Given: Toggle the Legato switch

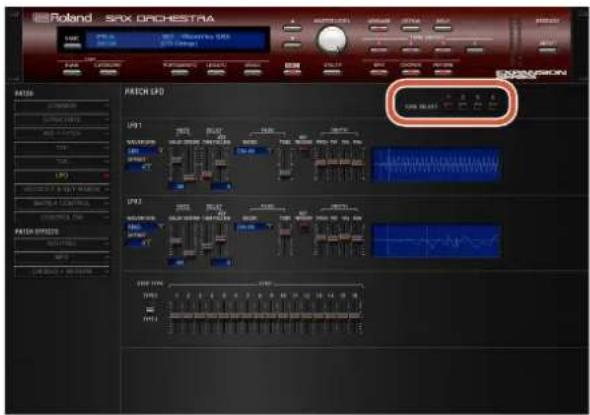Looking at the screenshot, I should [216, 72].
